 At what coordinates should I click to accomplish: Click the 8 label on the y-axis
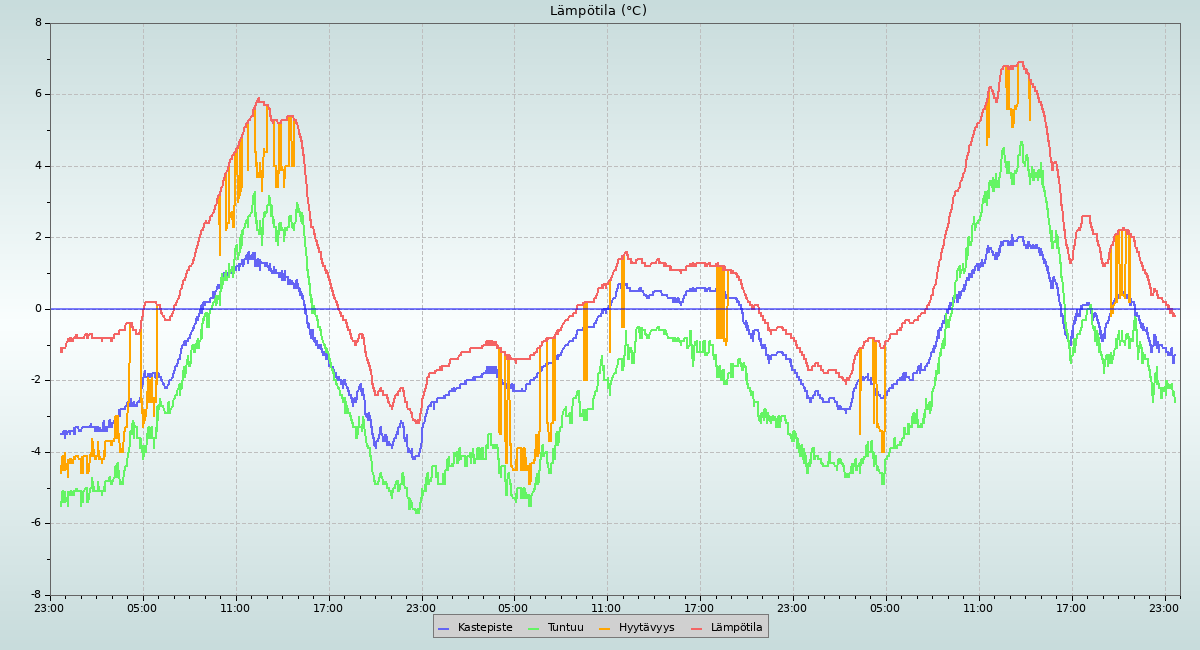pos(38,23)
